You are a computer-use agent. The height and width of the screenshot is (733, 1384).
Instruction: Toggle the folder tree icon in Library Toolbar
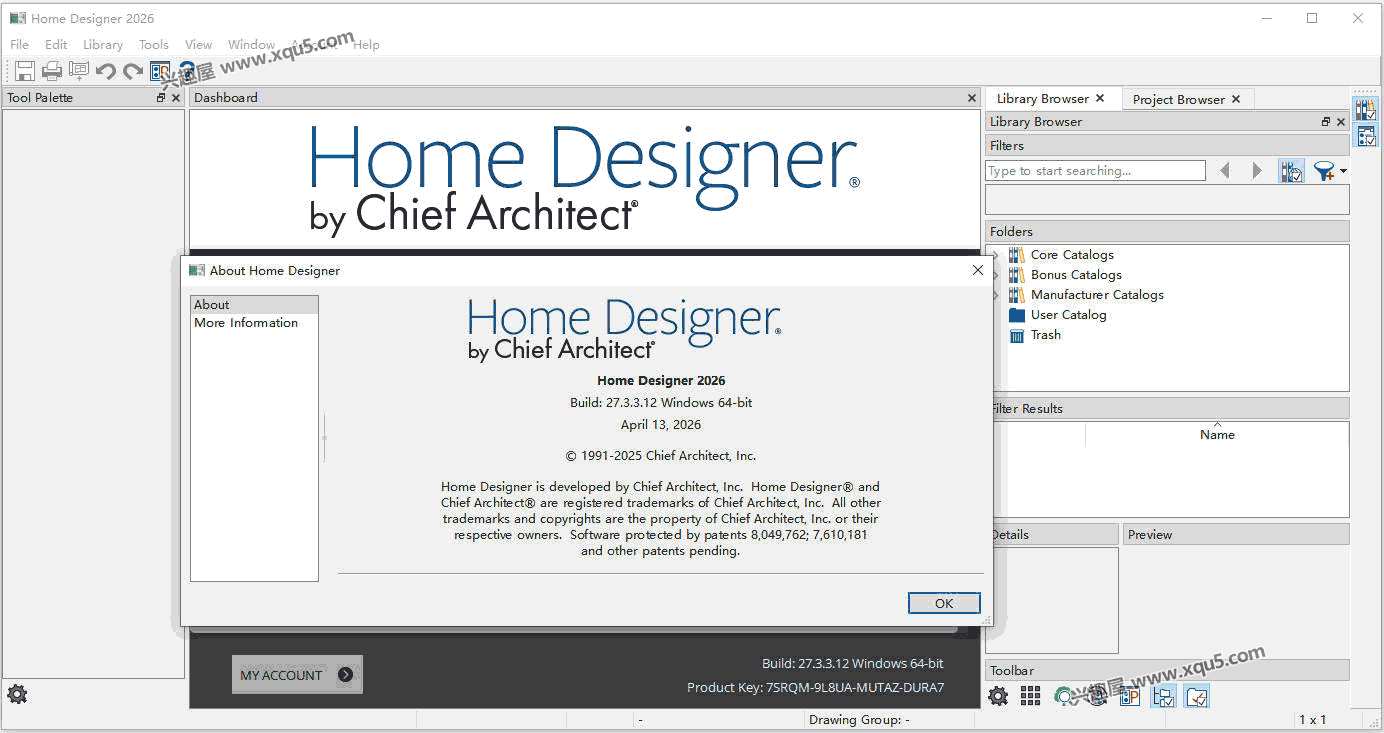(x=1163, y=696)
